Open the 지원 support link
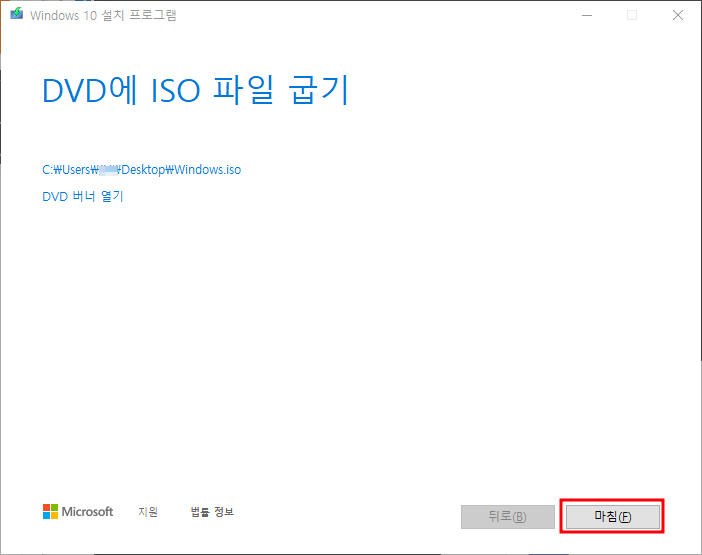Viewport: 702px width, 555px height. (148, 512)
